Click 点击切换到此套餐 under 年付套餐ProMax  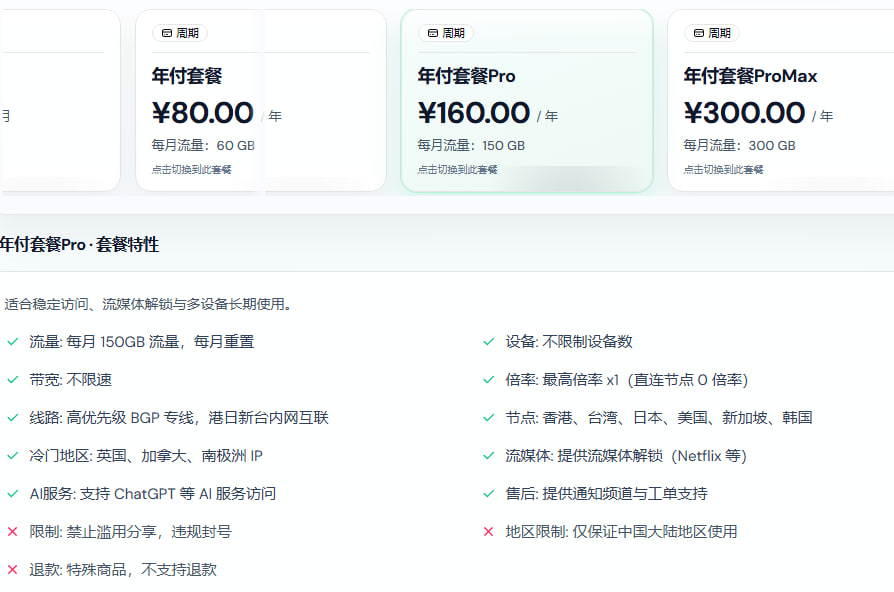click(724, 170)
